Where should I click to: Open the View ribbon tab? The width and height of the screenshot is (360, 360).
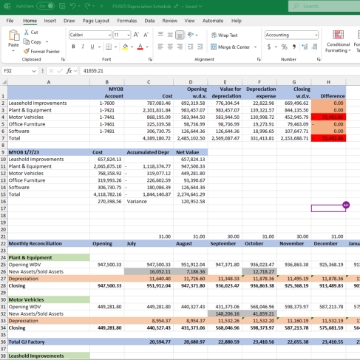[190, 21]
